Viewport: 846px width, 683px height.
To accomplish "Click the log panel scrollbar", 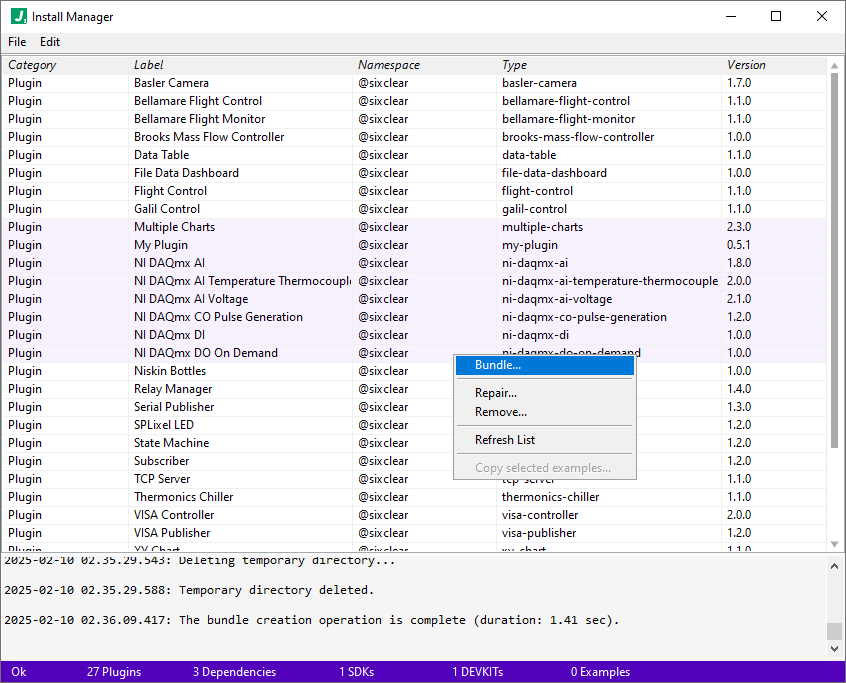I will tap(835, 630).
